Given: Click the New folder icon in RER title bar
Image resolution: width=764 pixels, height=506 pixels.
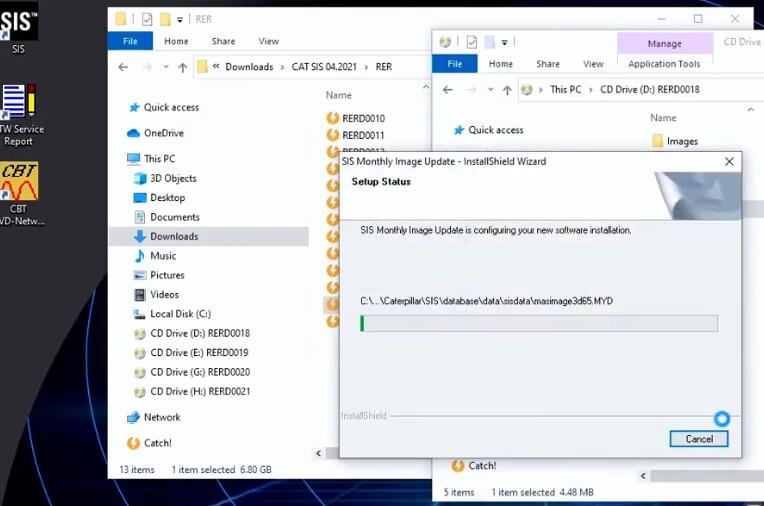Looking at the screenshot, I should [165, 19].
